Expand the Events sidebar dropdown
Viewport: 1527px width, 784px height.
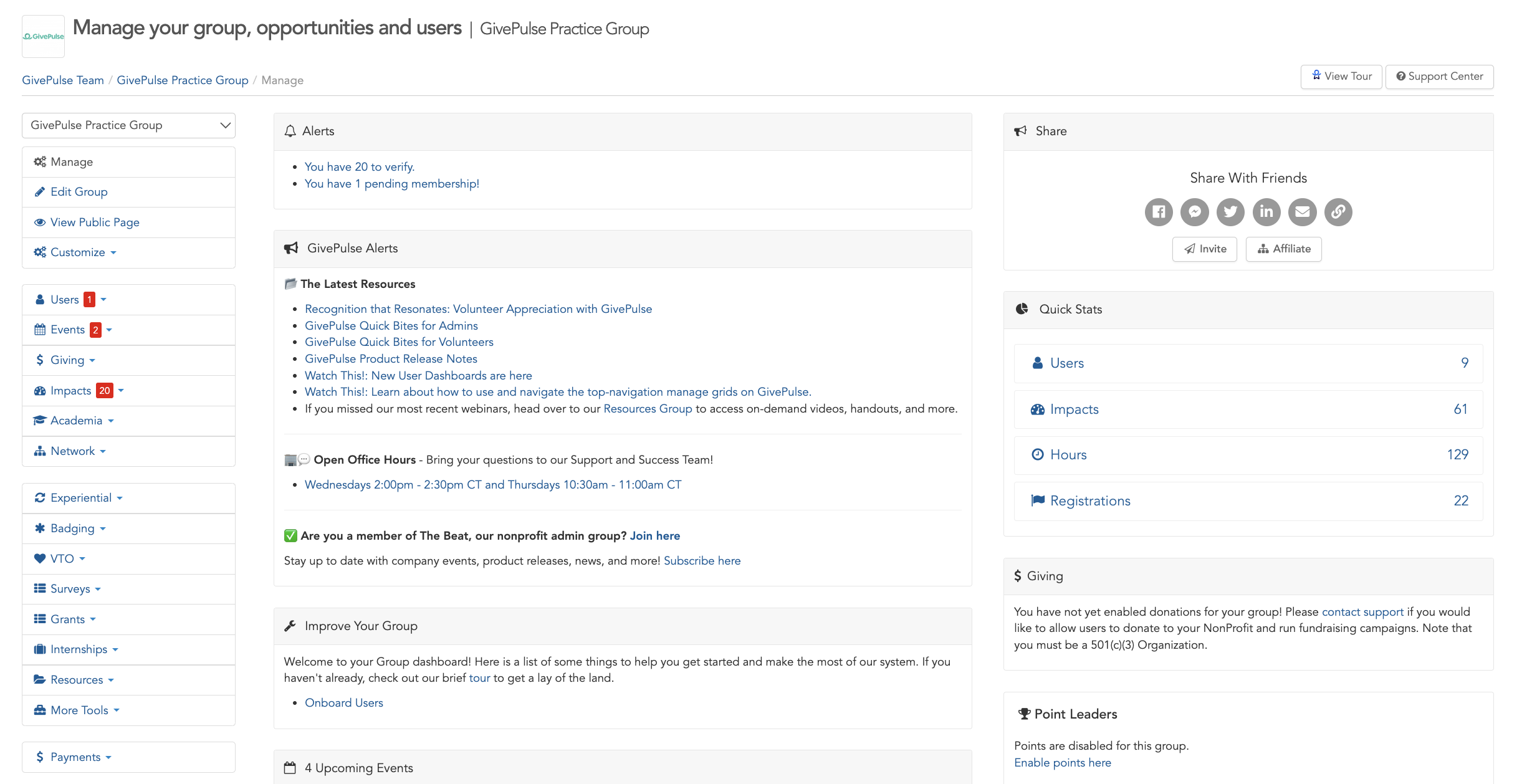coord(109,330)
